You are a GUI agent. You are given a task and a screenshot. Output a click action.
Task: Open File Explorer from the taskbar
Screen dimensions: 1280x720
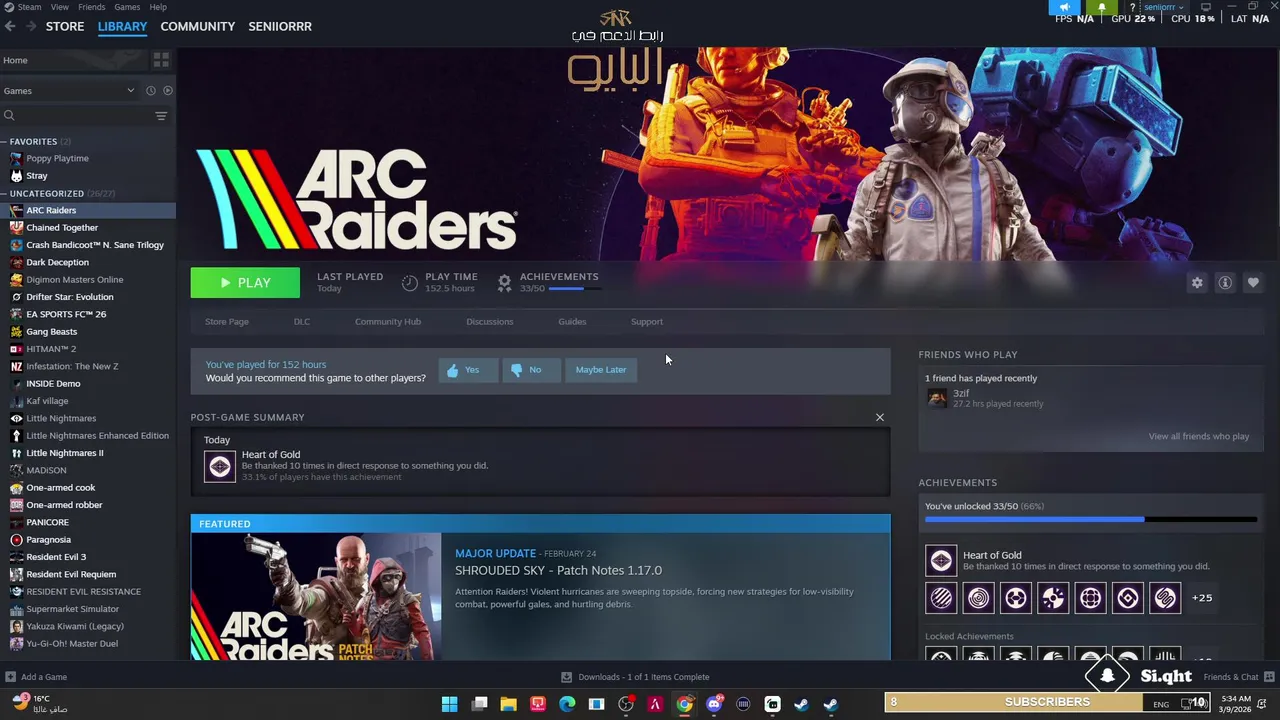508,704
